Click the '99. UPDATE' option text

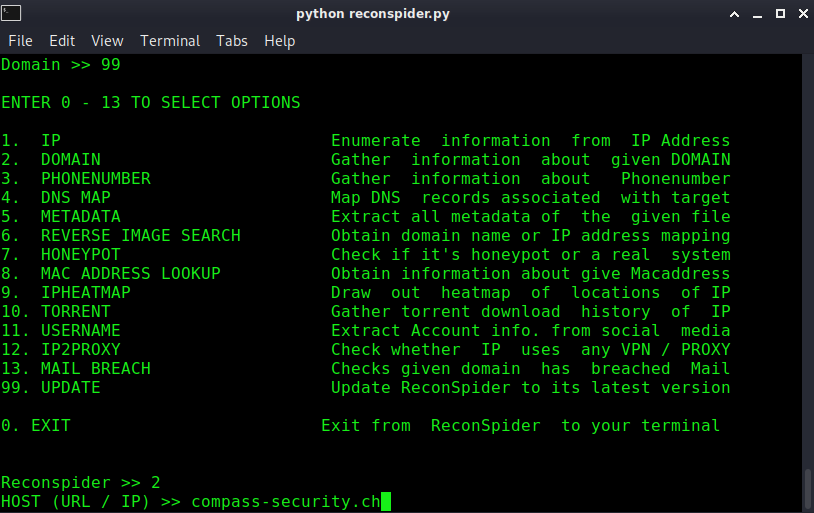click(51, 388)
